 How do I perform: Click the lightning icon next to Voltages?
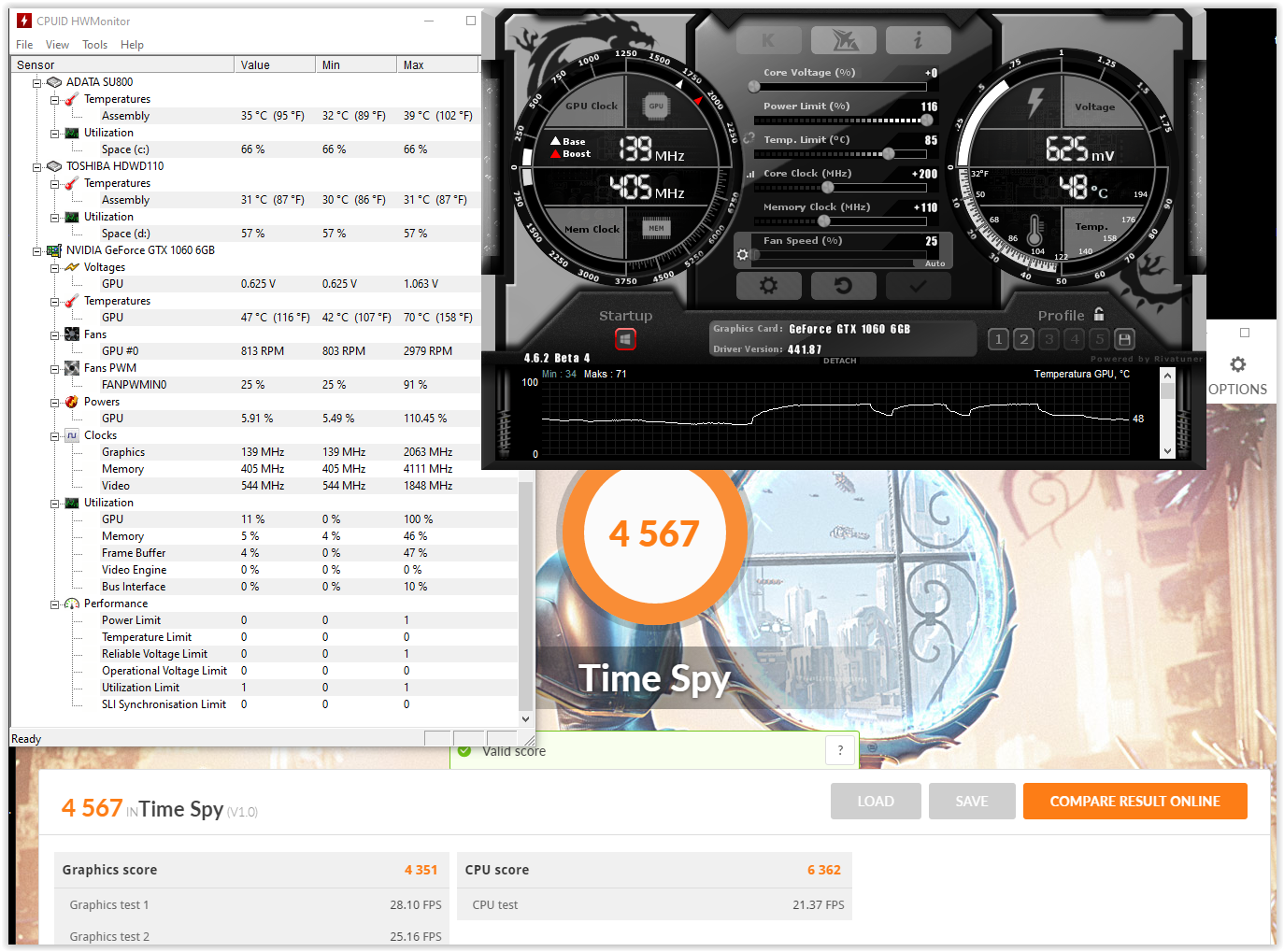coord(72,267)
